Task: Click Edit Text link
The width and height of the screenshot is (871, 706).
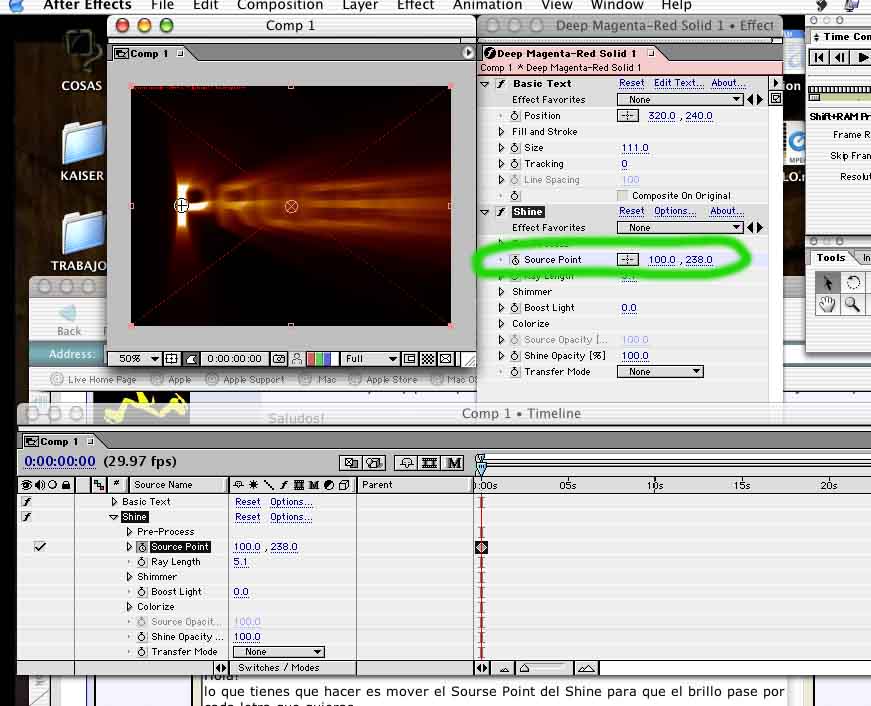Action: click(x=678, y=83)
